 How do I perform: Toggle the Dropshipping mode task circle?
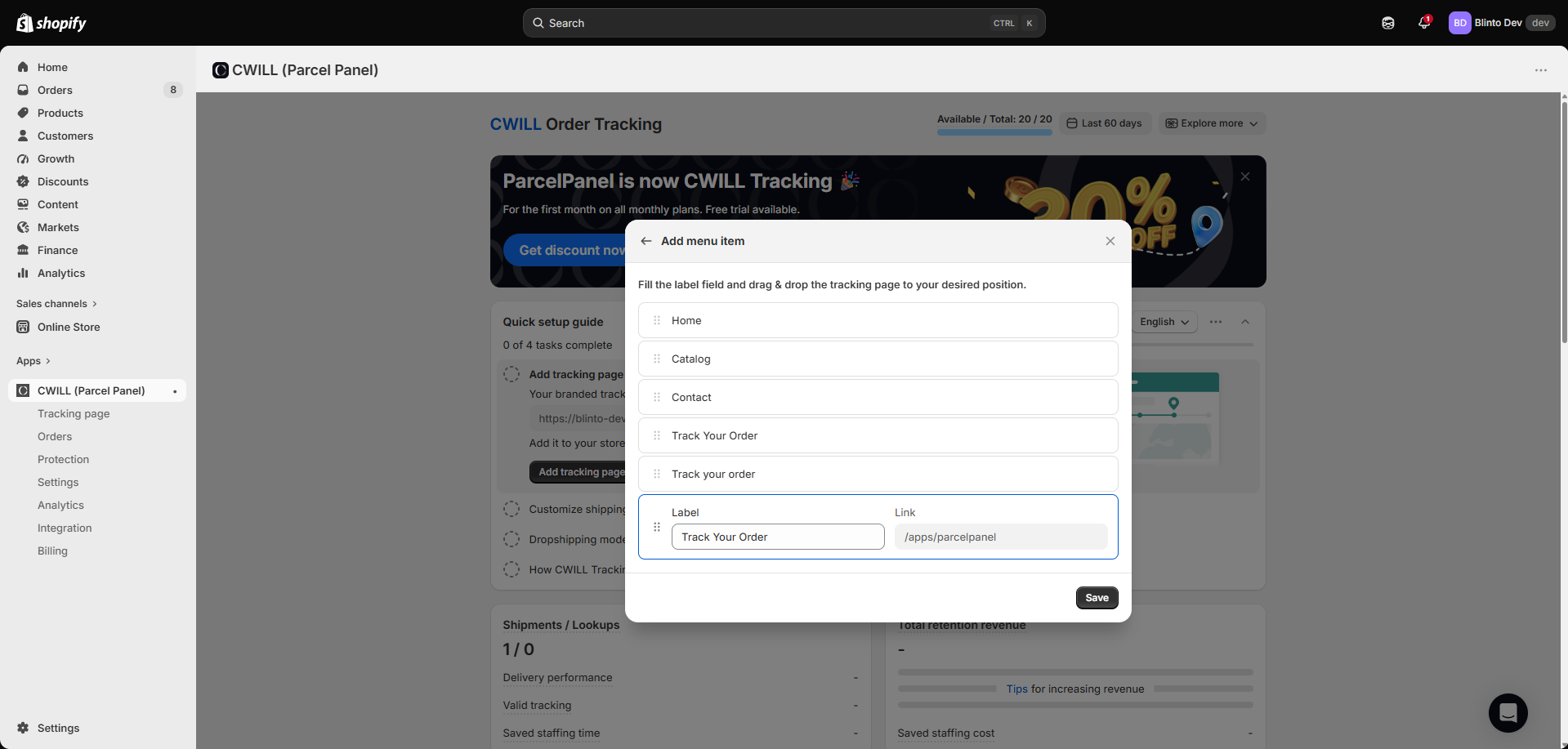(x=511, y=539)
